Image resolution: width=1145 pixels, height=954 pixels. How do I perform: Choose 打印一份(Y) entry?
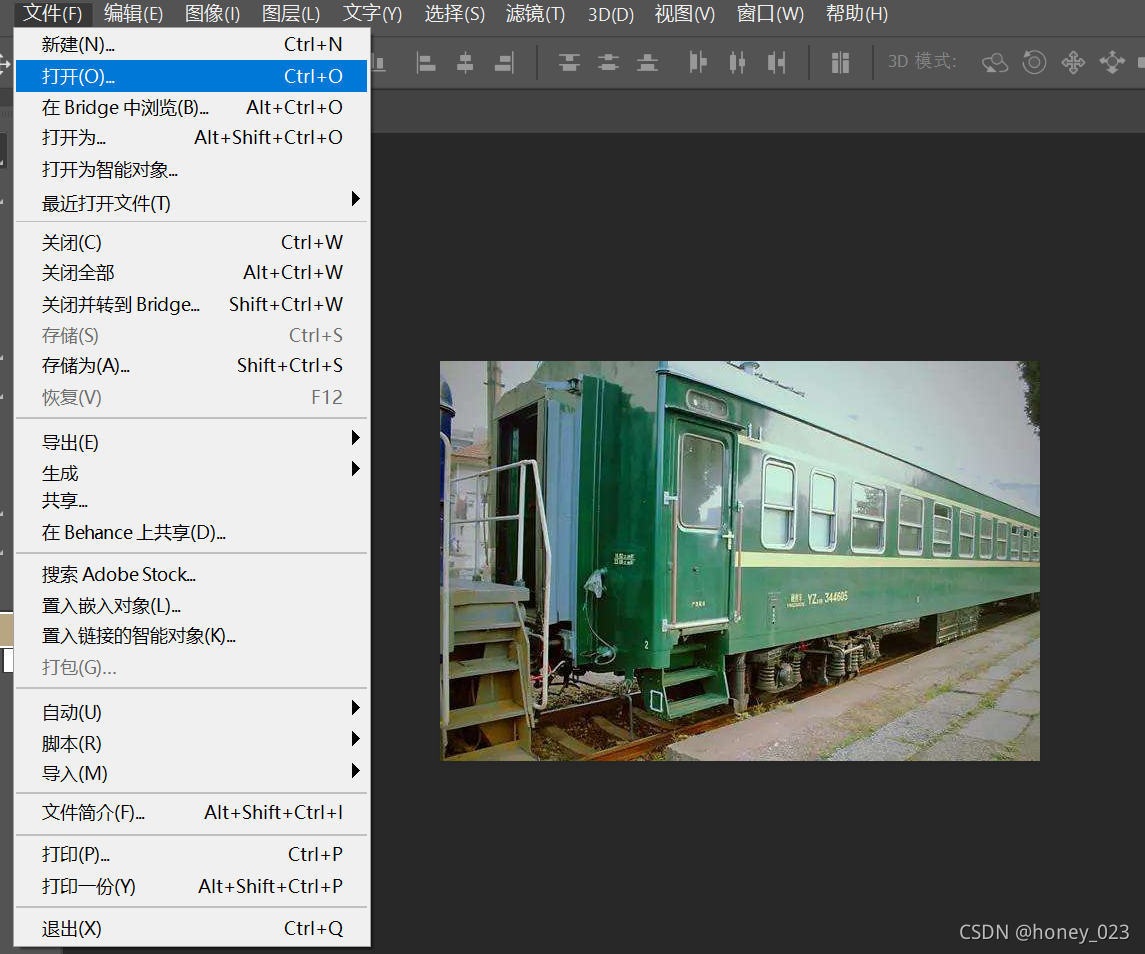coord(191,886)
